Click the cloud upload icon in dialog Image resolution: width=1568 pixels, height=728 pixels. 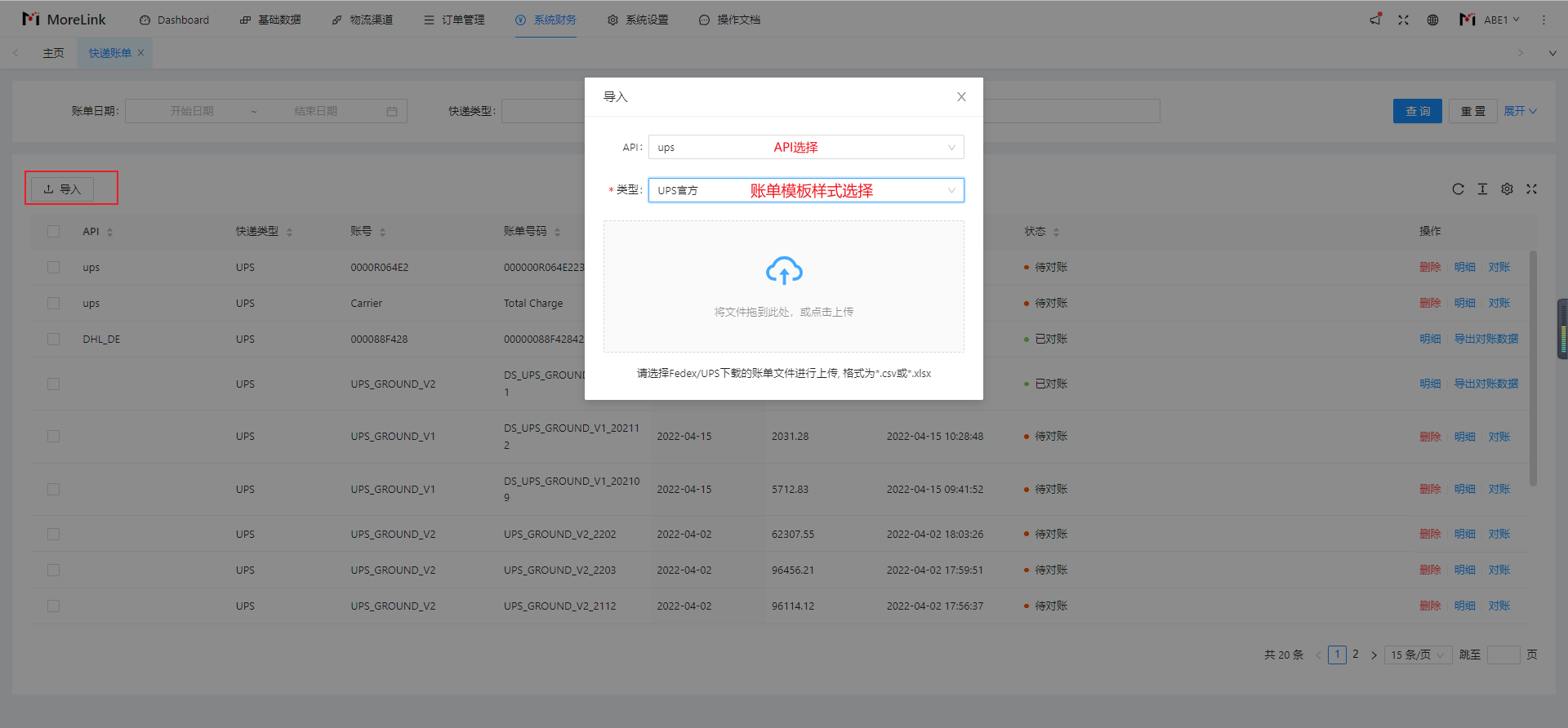783,271
